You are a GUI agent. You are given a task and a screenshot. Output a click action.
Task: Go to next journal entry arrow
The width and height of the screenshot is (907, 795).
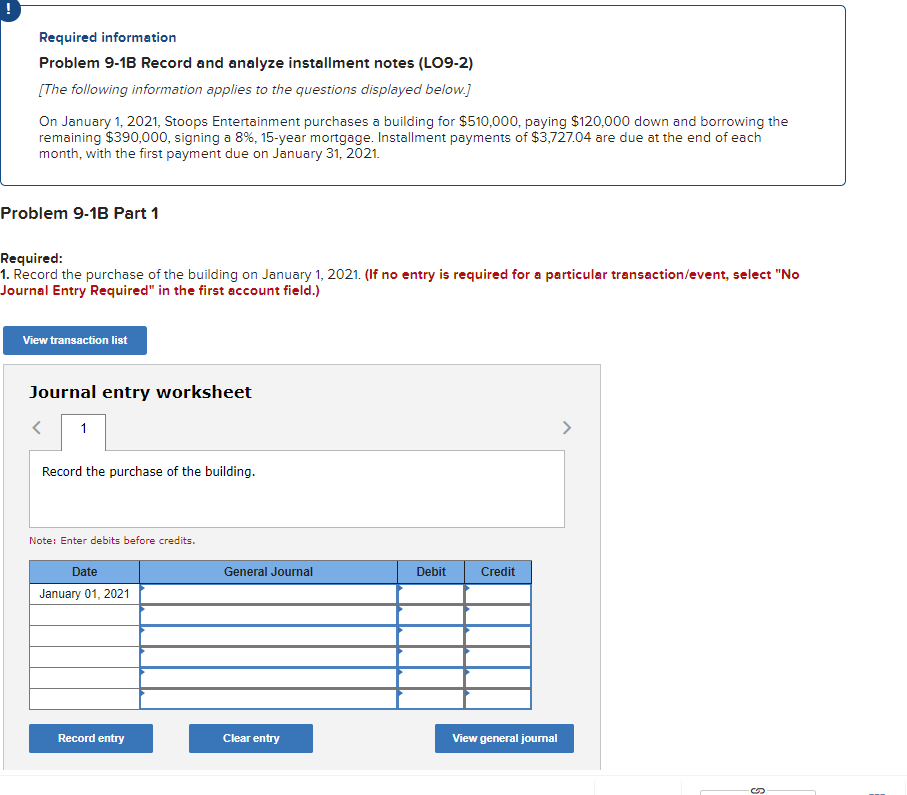(x=567, y=428)
